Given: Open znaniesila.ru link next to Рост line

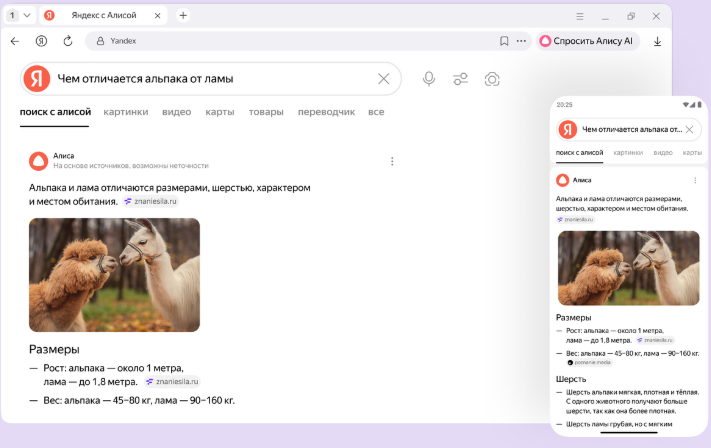Looking at the screenshot, I should pos(172,382).
